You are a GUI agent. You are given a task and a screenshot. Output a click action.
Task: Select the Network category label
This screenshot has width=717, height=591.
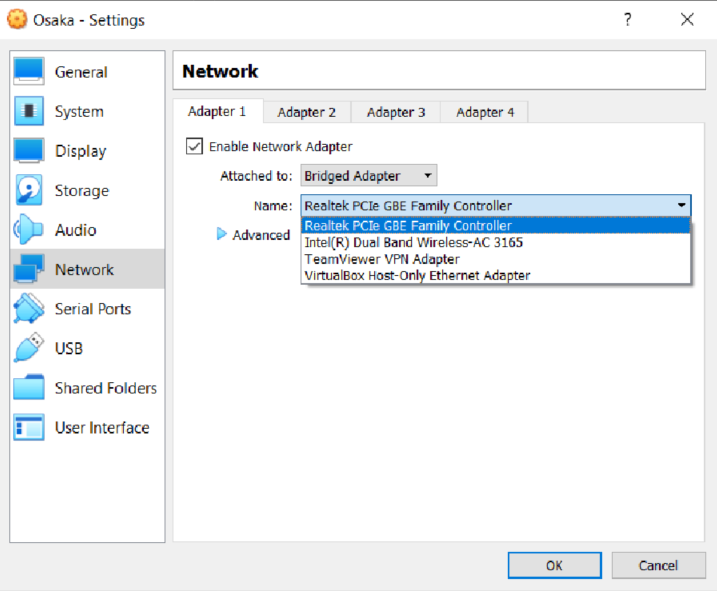[84, 269]
